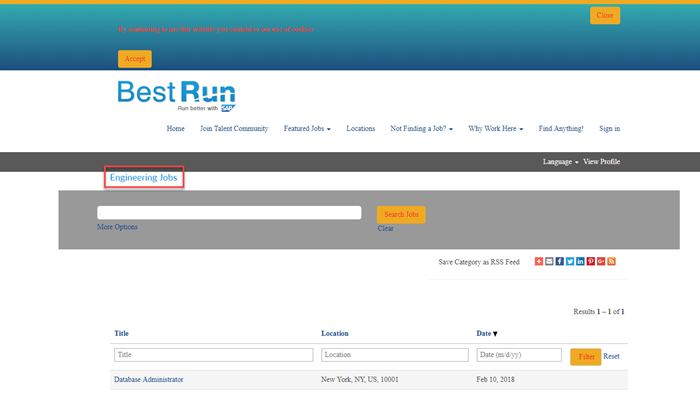
Task: Open the Find Anything! page
Action: click(x=561, y=129)
